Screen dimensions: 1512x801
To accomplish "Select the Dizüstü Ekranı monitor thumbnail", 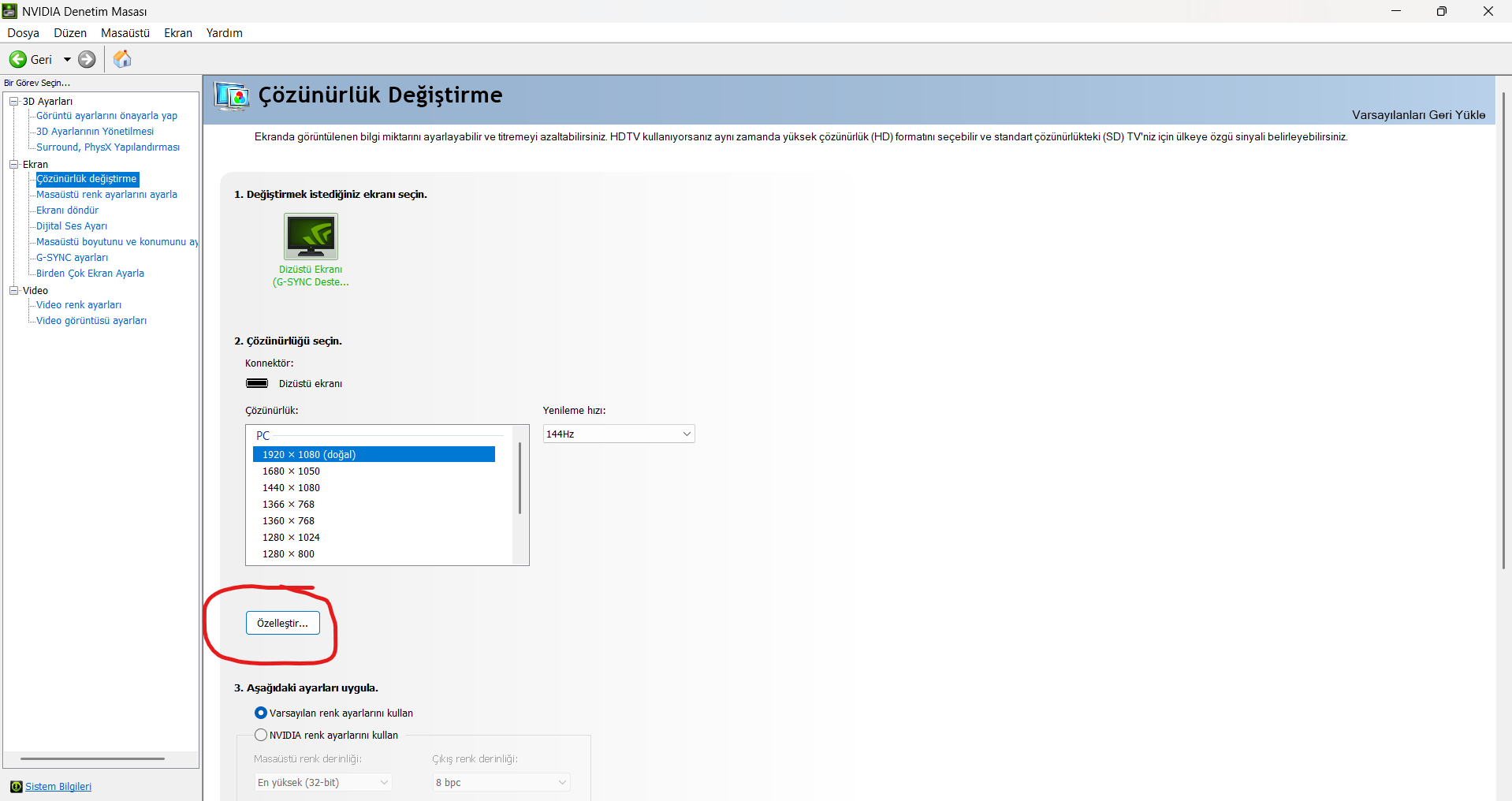I will [311, 237].
